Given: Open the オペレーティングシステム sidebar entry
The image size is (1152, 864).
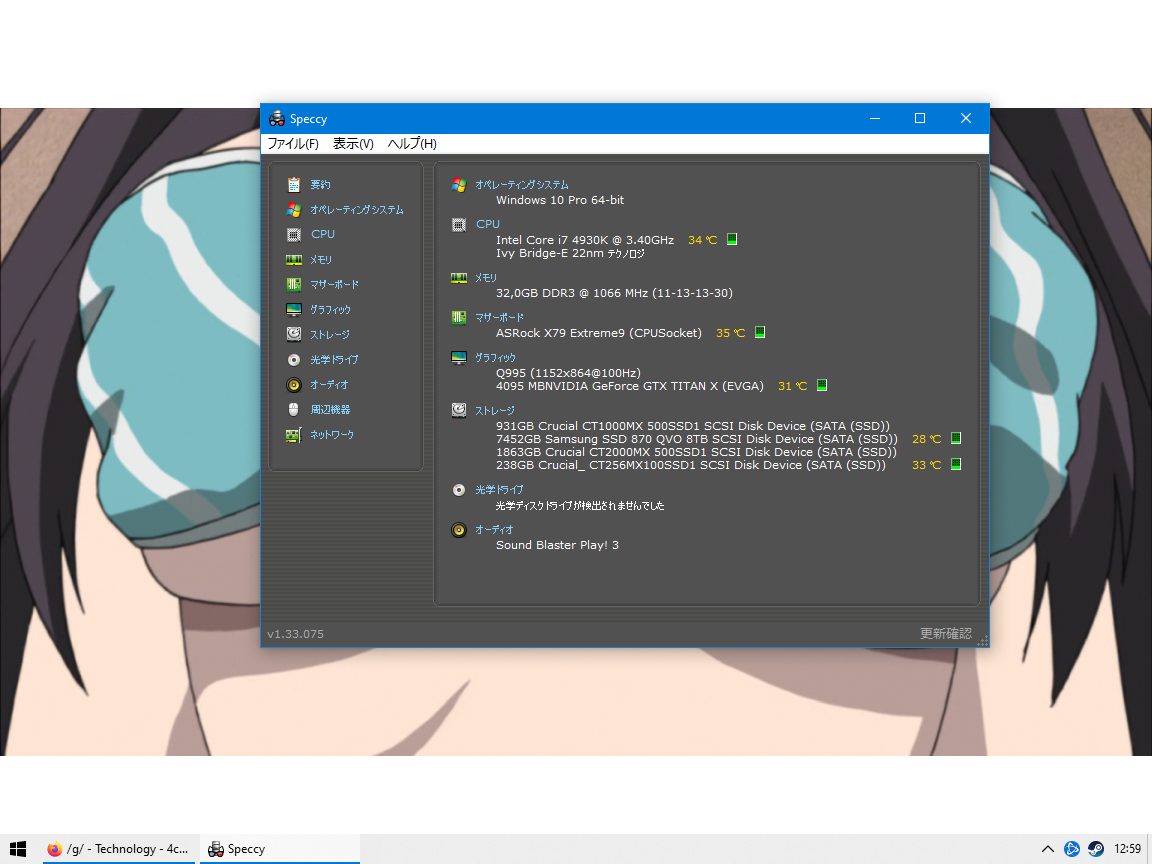Looking at the screenshot, I should (x=357, y=209).
